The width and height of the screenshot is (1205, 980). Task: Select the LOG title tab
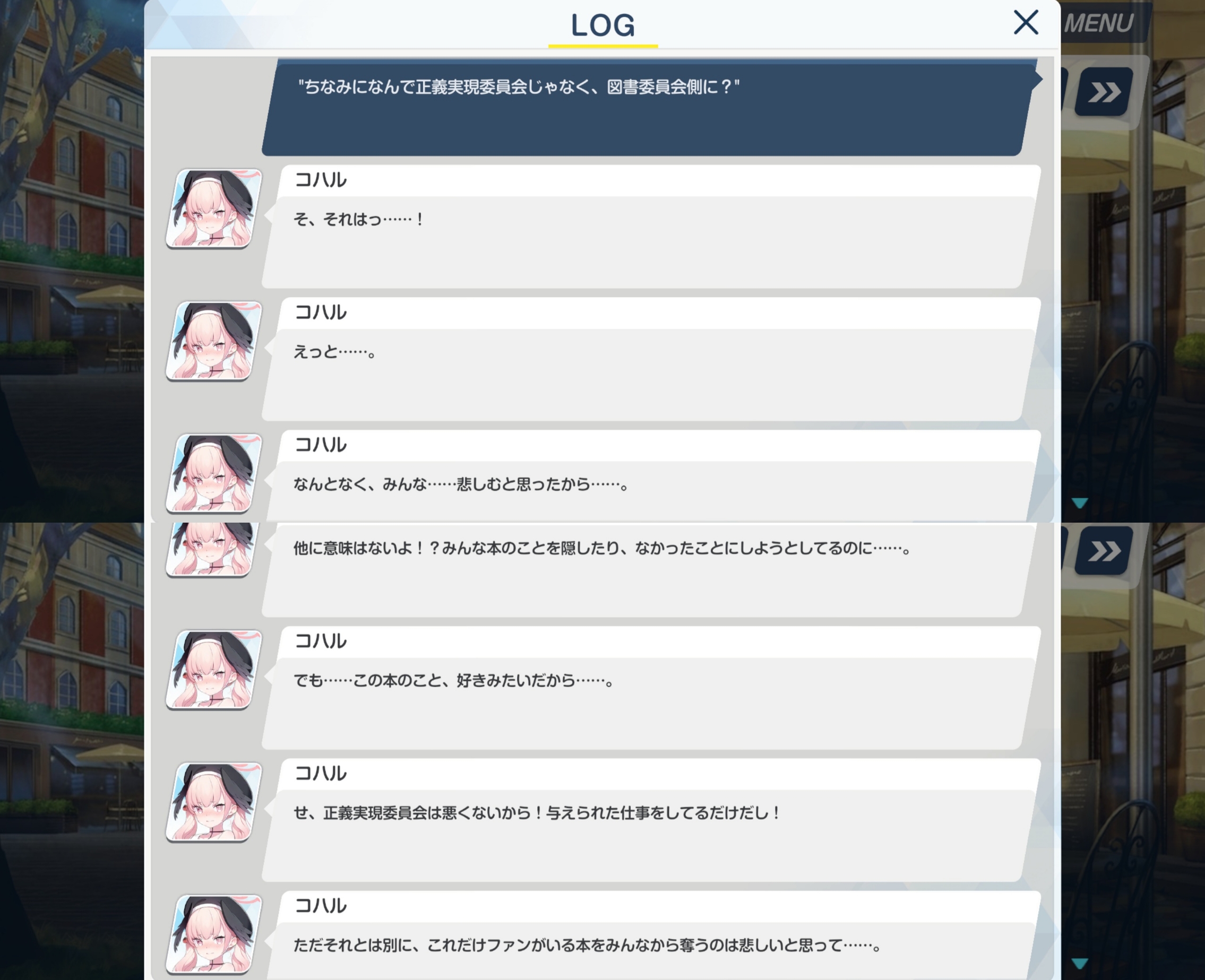click(602, 27)
